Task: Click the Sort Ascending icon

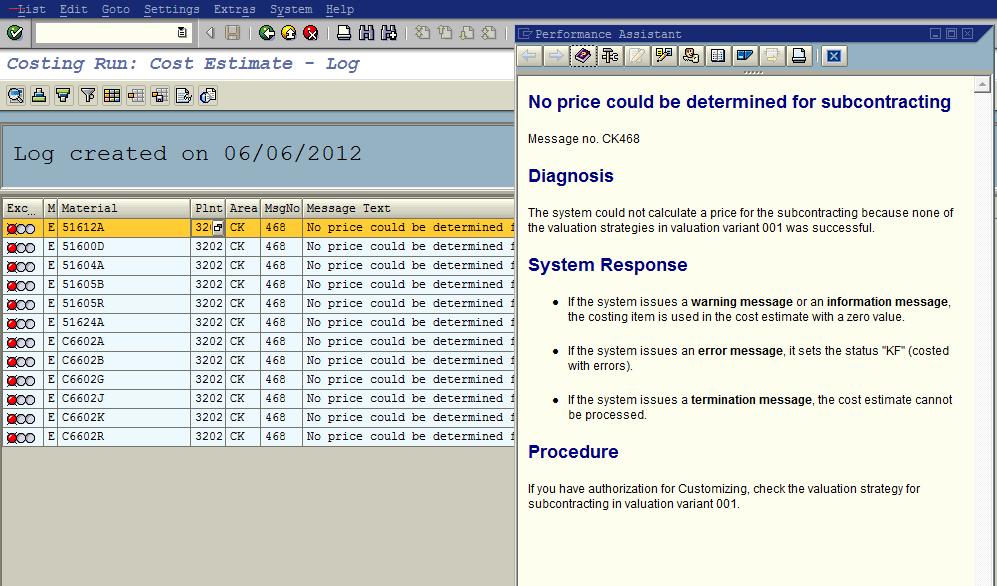Action: (x=39, y=95)
